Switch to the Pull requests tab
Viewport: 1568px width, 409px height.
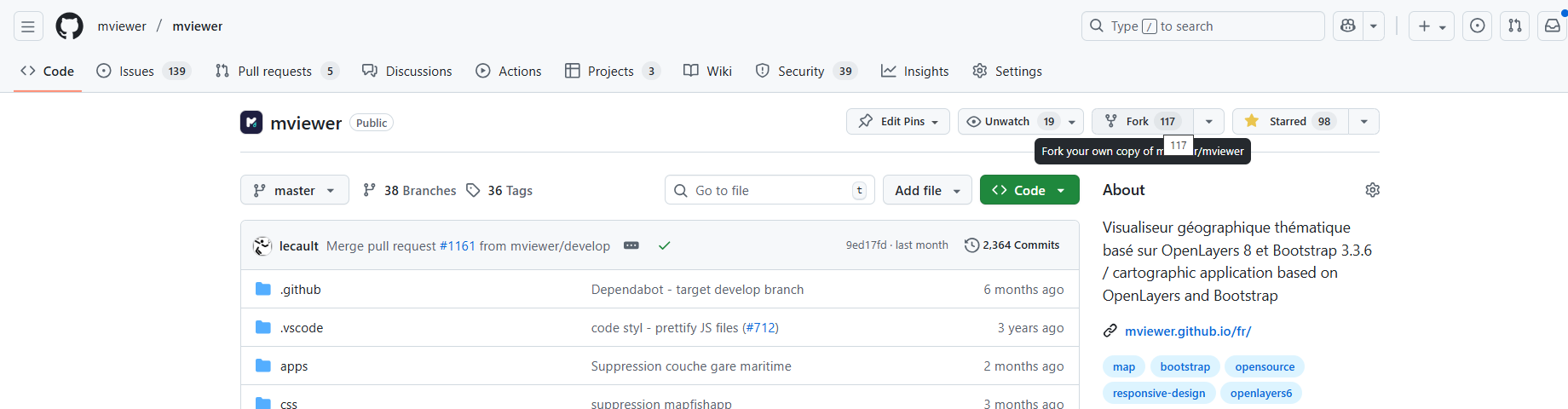tap(277, 72)
